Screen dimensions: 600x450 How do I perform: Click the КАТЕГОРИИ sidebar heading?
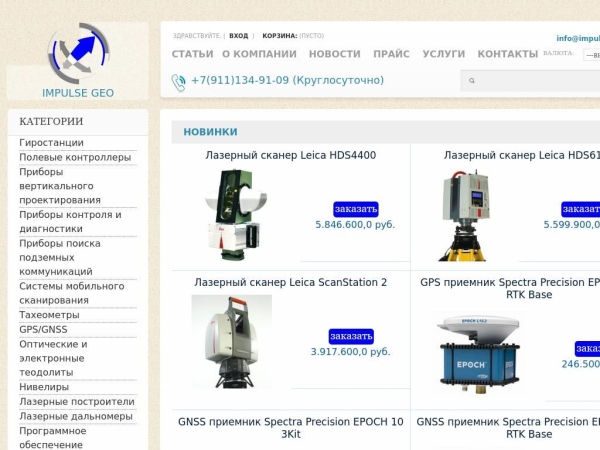point(51,121)
